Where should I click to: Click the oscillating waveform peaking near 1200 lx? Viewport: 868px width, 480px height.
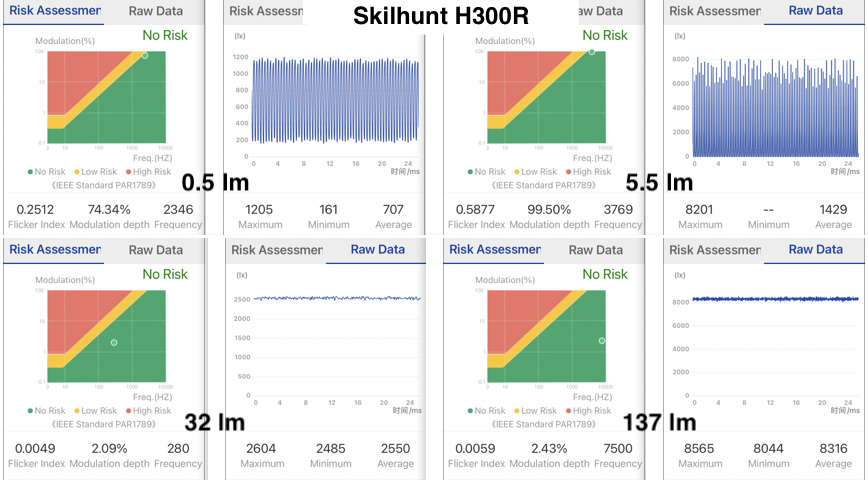point(335,100)
